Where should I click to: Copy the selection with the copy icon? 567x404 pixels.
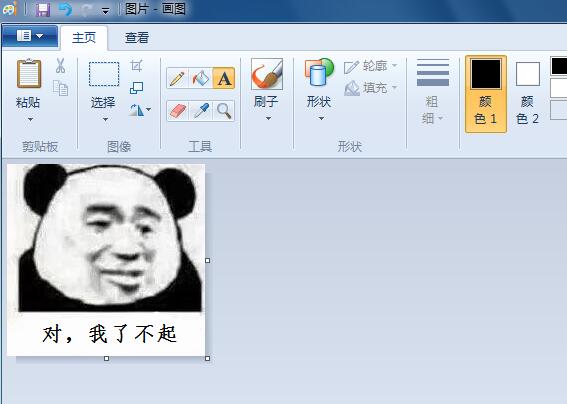60,88
